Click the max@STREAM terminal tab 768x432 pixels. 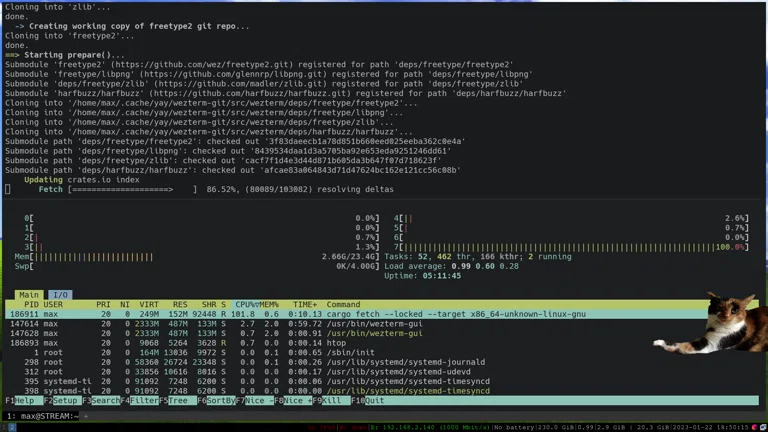[42, 416]
